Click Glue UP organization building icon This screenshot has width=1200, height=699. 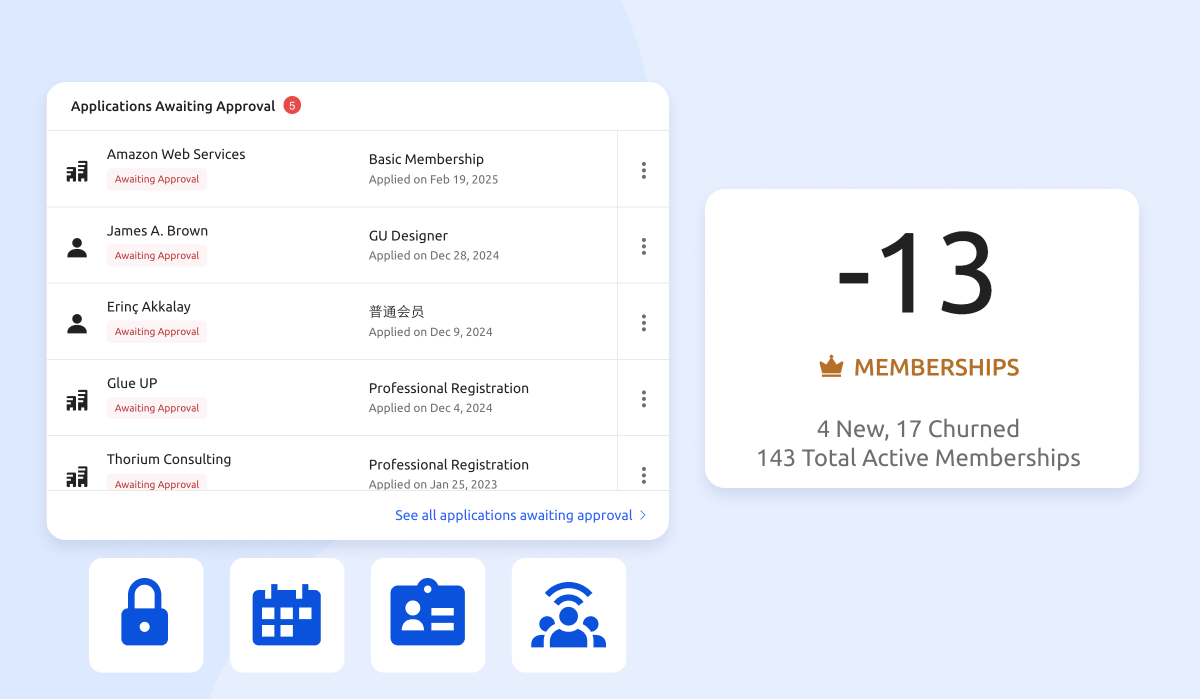coord(77,401)
